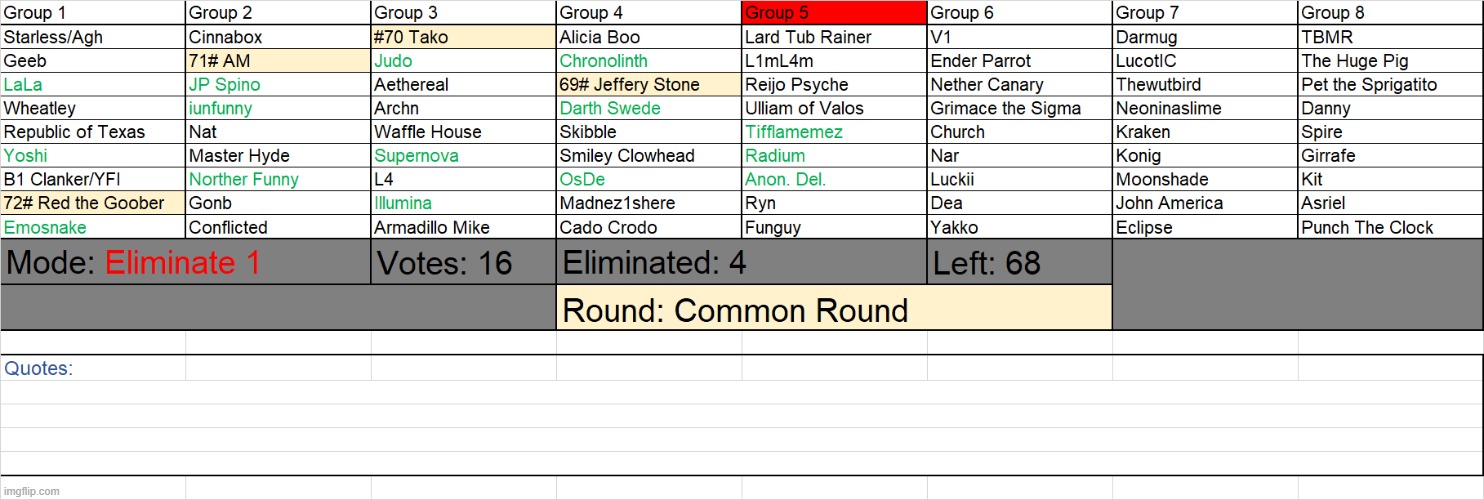Click the green Chronolinth cell
Viewport: 1484px width, 500px height.
pos(604,61)
